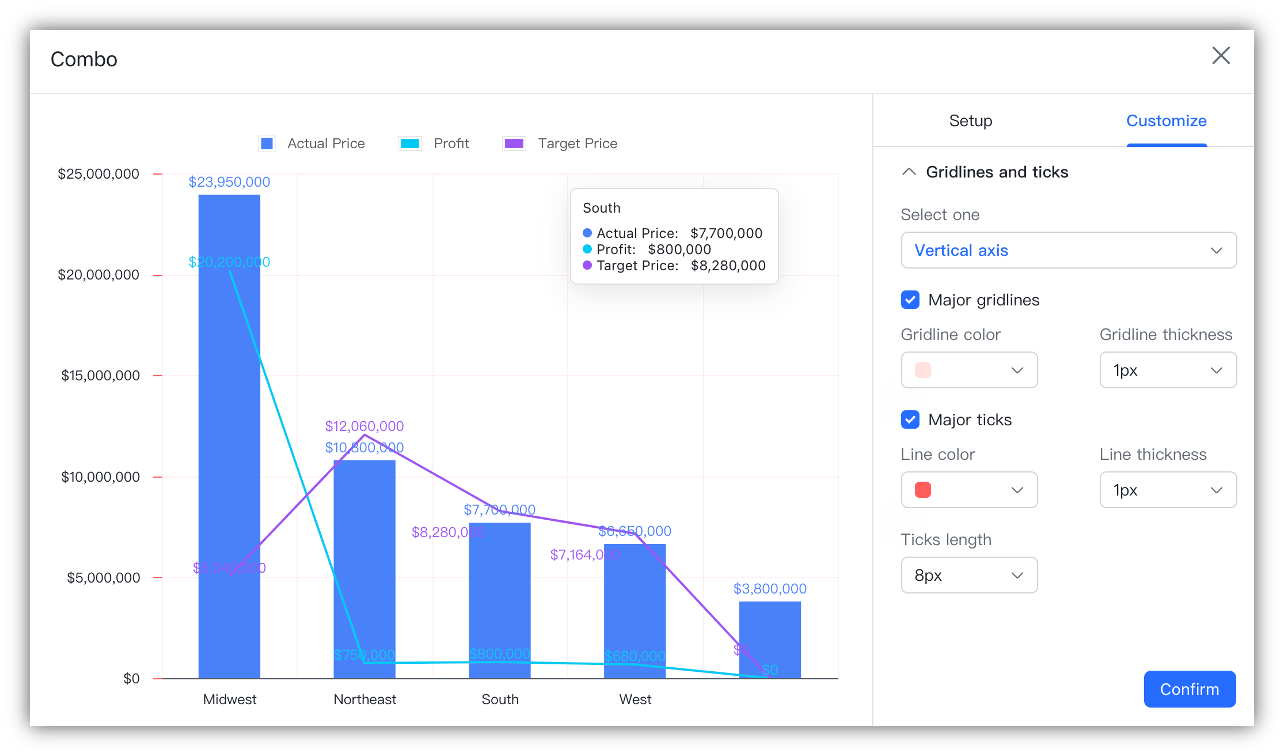Open the Line color picker dropdown
The image size is (1284, 756).
click(x=969, y=490)
